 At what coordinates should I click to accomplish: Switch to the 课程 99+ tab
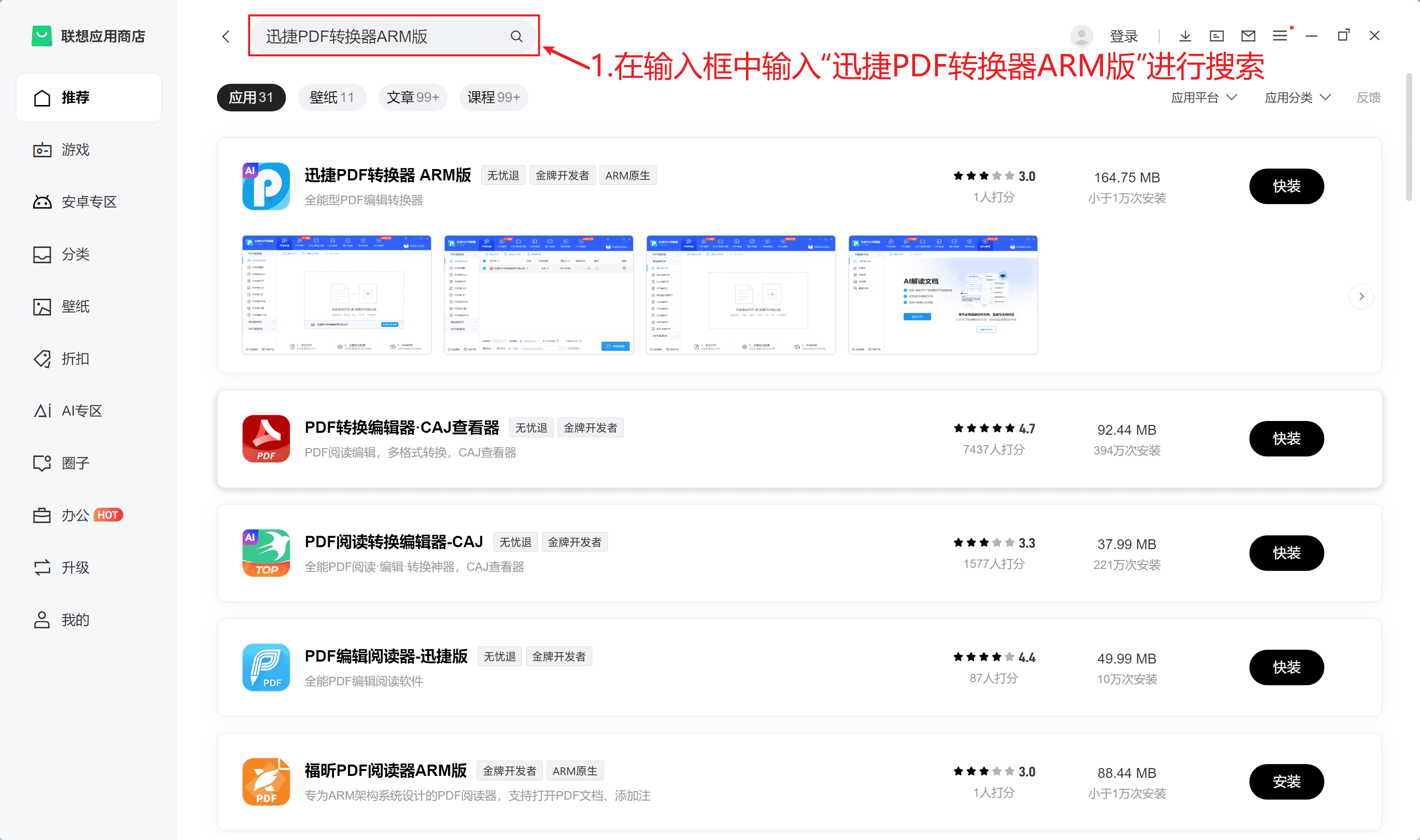[x=494, y=97]
